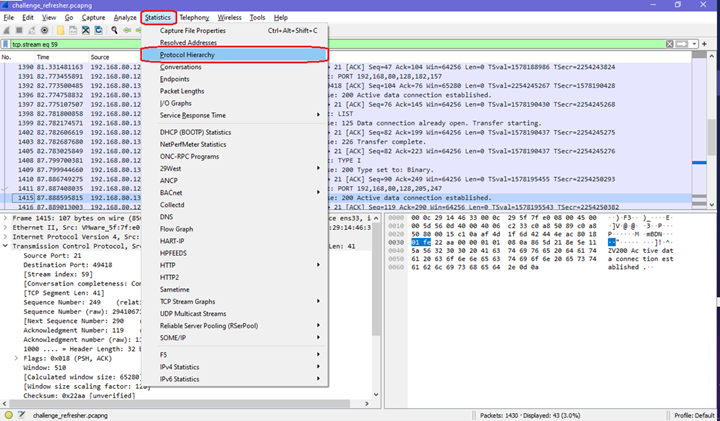The width and height of the screenshot is (720, 421).
Task: Open the Wireless menu
Action: tap(229, 17)
